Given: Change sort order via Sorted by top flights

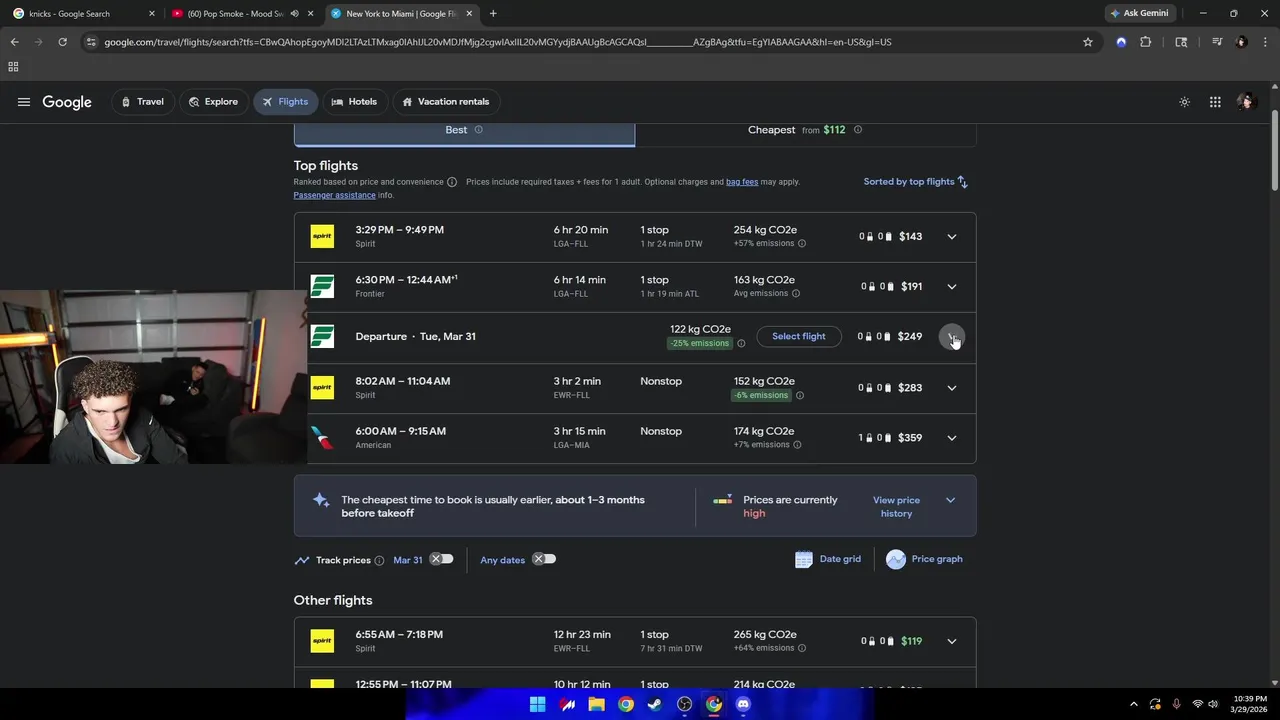Looking at the screenshot, I should coord(916,182).
